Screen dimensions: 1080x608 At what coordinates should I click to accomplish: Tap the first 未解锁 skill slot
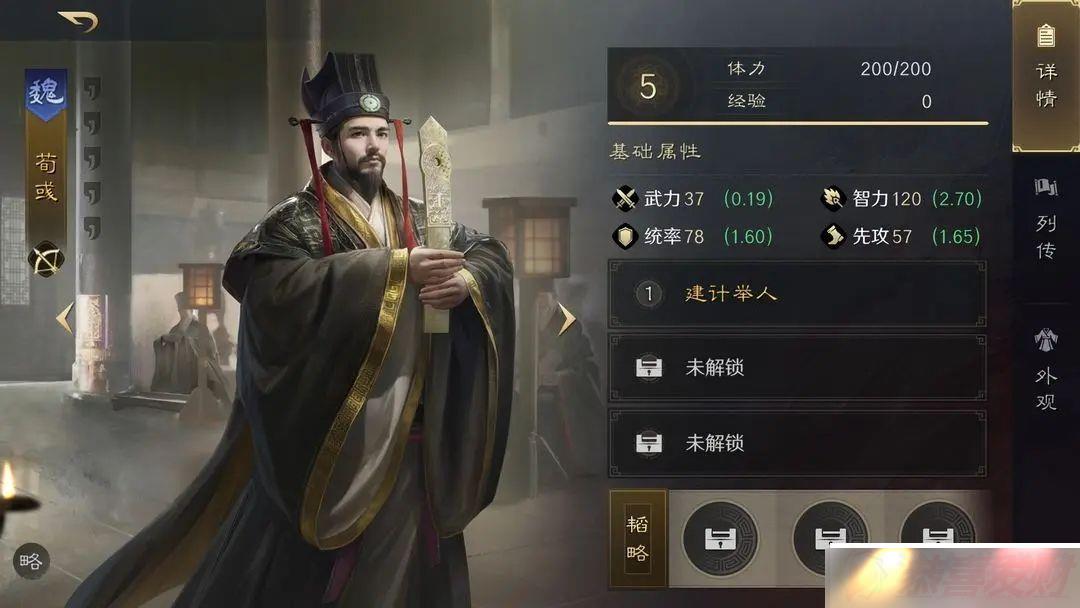pos(798,368)
